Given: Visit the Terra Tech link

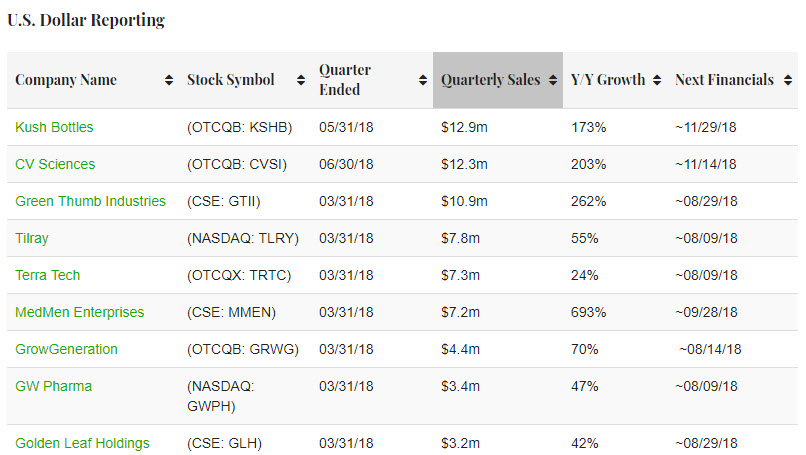Looking at the screenshot, I should pyautogui.click(x=48, y=275).
